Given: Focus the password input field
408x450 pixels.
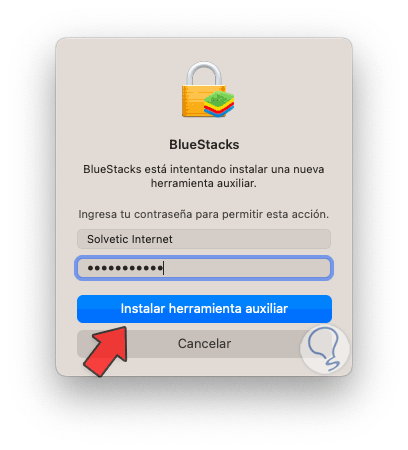Looking at the screenshot, I should point(204,268).
